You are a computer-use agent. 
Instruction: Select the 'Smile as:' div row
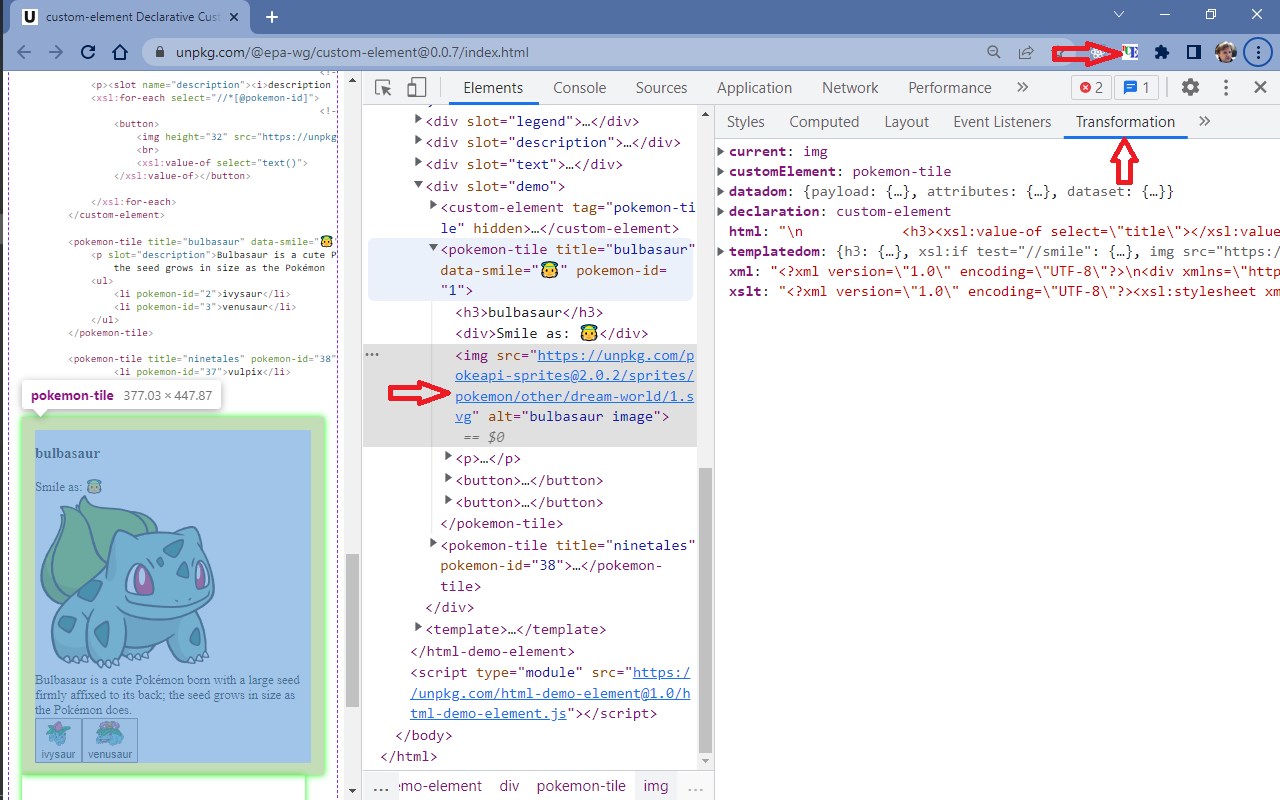point(552,334)
